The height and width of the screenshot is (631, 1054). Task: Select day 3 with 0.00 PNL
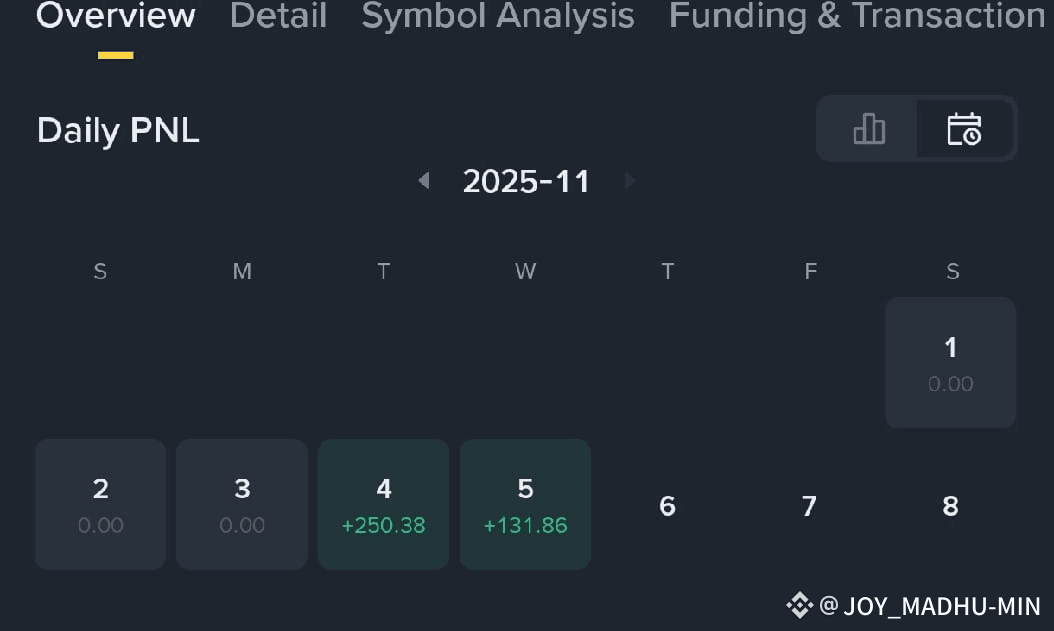tap(242, 505)
